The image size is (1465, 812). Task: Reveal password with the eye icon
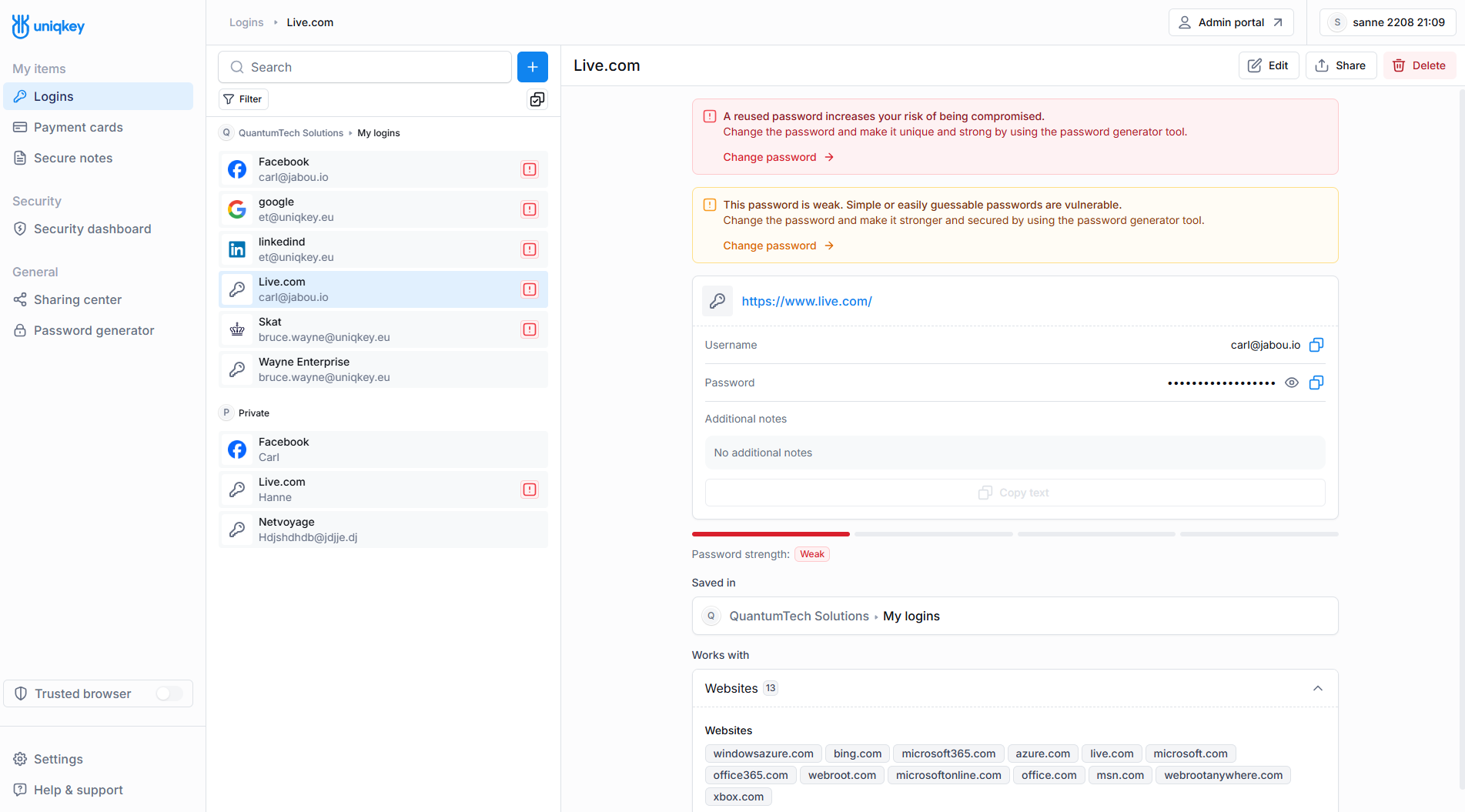pyautogui.click(x=1291, y=383)
